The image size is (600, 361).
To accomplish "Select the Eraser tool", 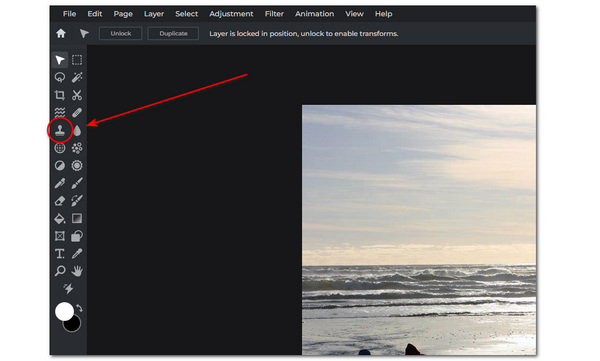I will click(x=60, y=201).
